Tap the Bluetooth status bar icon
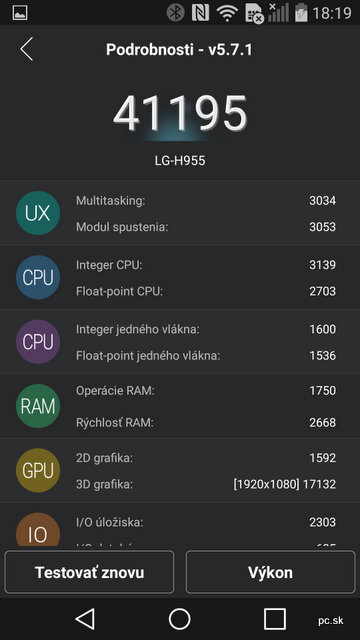This screenshot has height=640, width=360. tap(176, 13)
